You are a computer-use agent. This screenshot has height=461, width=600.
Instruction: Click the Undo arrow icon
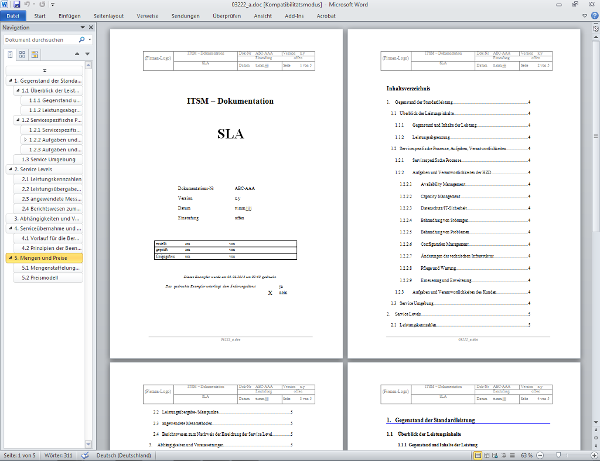[28, 5]
